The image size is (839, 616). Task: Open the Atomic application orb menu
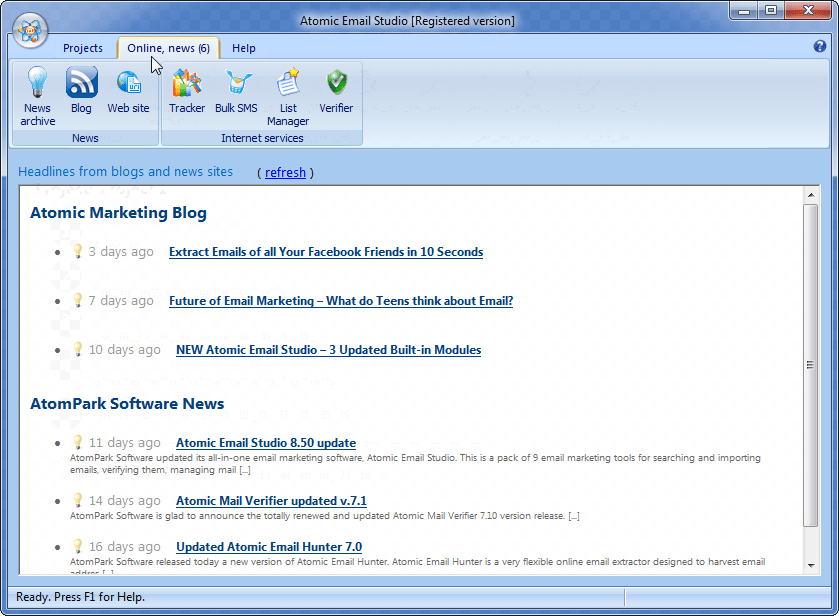[30, 32]
